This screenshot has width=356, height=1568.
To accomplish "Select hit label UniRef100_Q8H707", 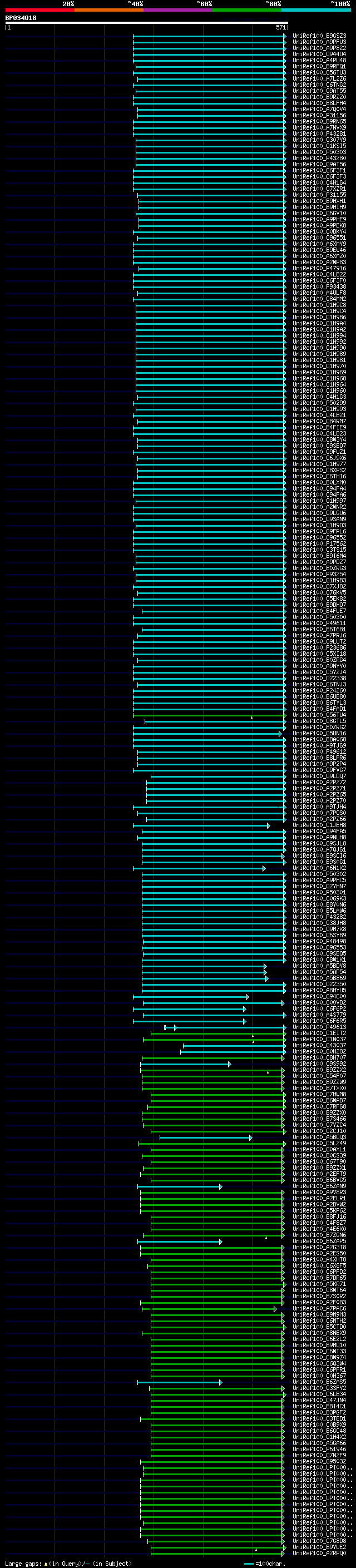I will pyautogui.click(x=319, y=1057).
